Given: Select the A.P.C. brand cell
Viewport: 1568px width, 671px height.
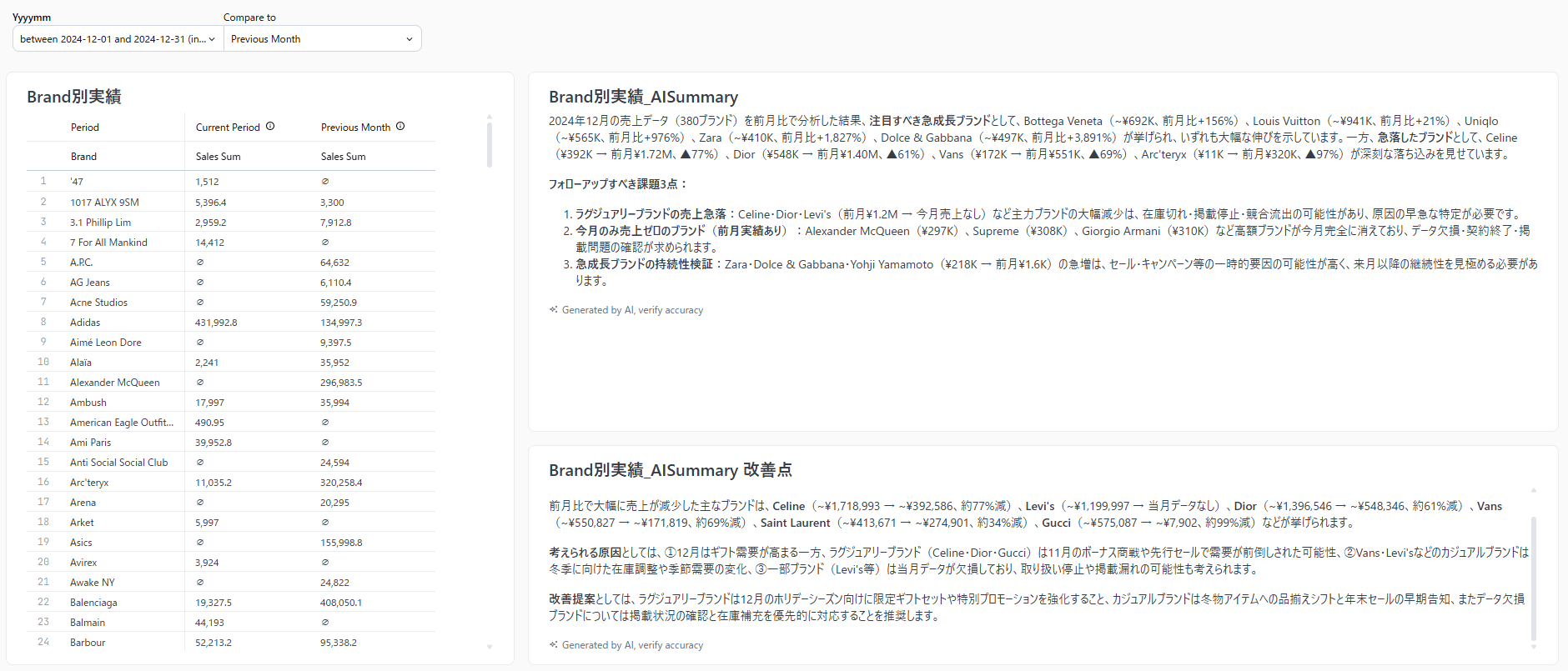Looking at the screenshot, I should tap(81, 263).
